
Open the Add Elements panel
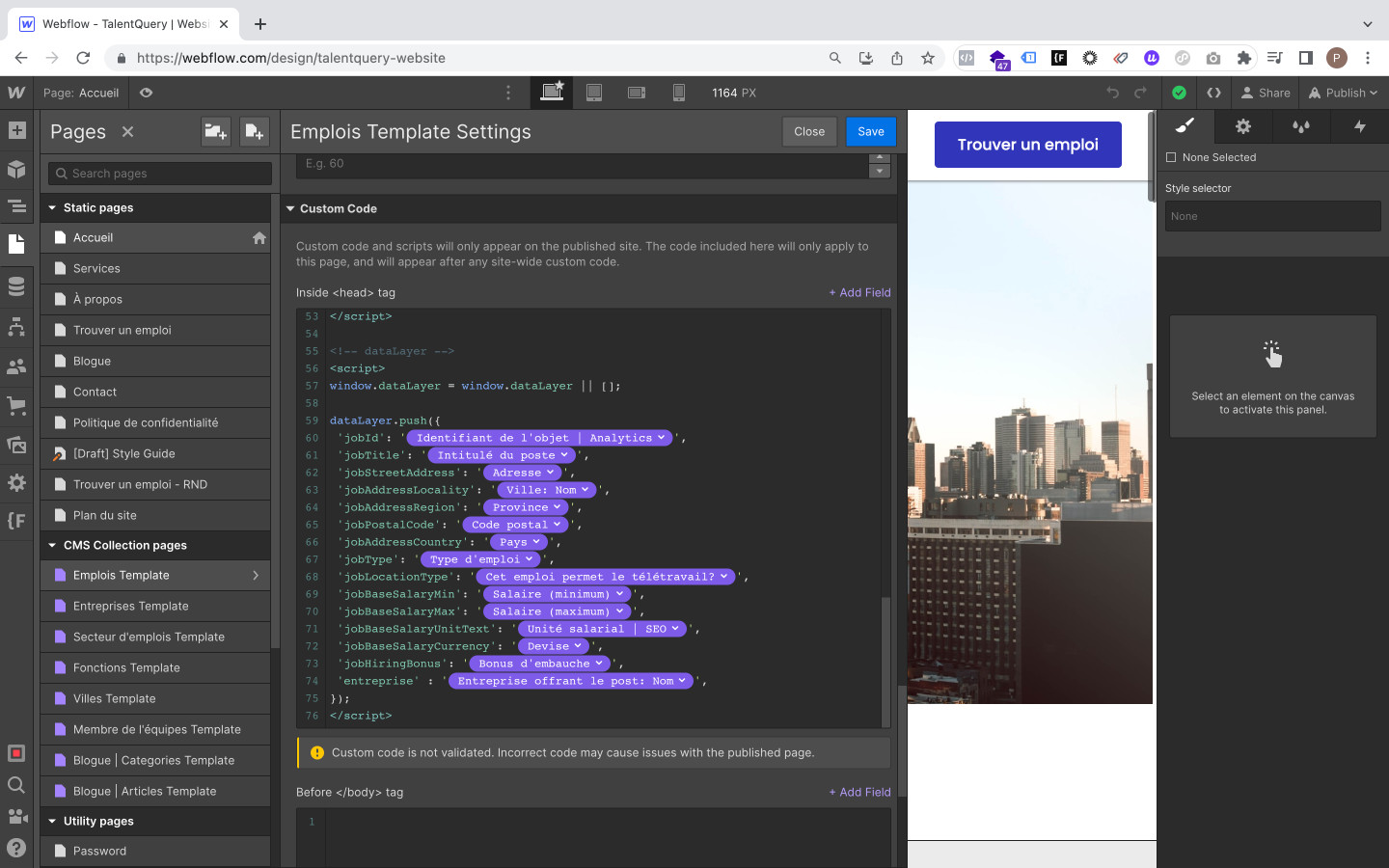pos(16,130)
